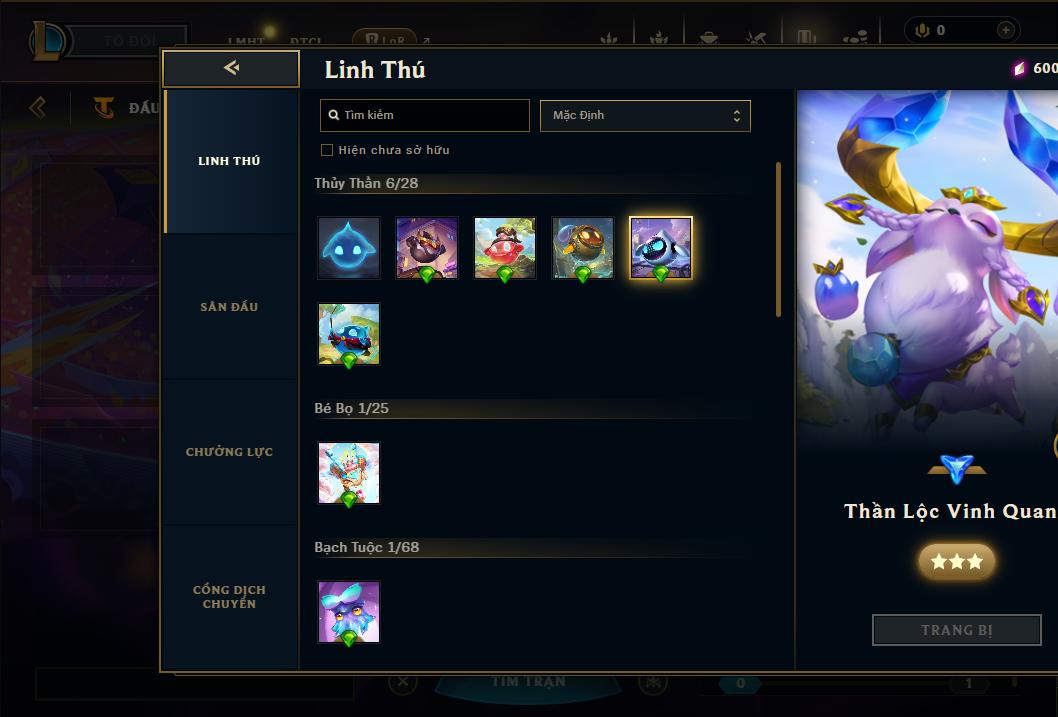
Task: Select the blue water sprite Little Legend
Action: pyautogui.click(x=349, y=248)
